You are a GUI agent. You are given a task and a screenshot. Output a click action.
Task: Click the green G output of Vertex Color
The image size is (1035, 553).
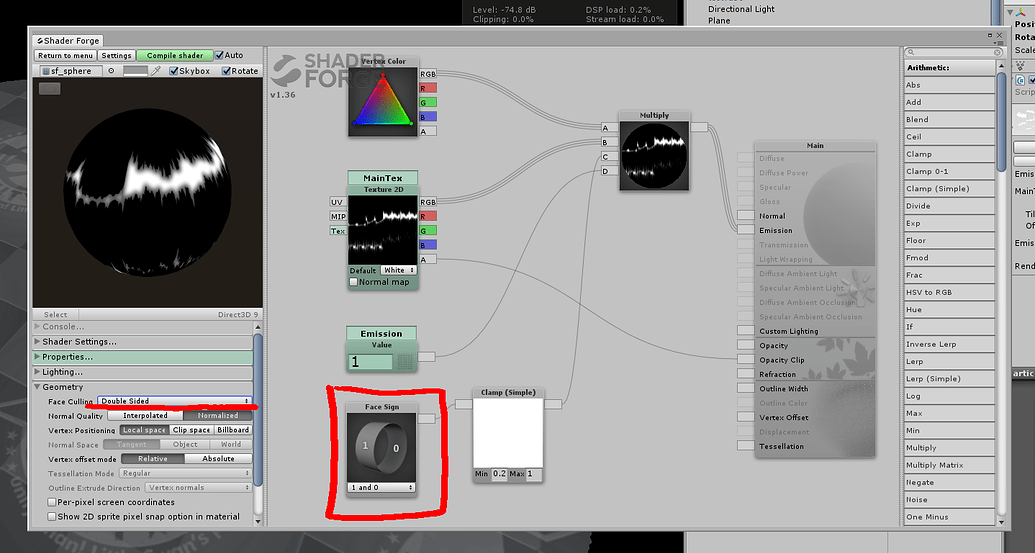tap(428, 102)
